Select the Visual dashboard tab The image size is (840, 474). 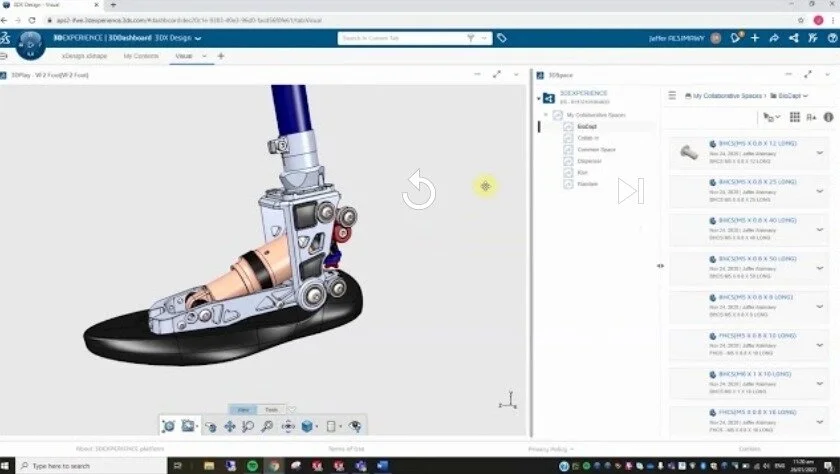tap(184, 56)
